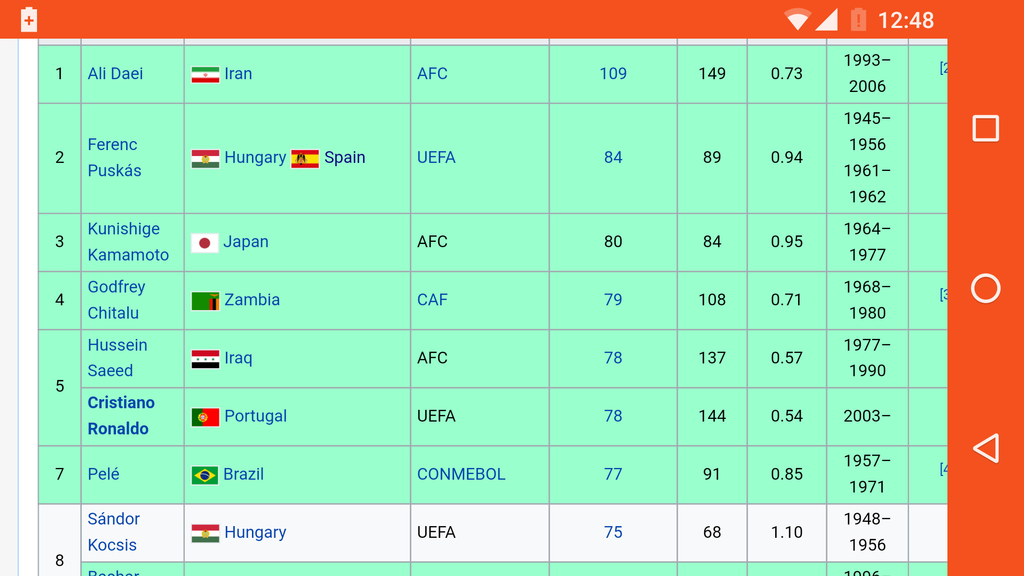The height and width of the screenshot is (576, 1024).
Task: Tap the Wi-Fi status icon
Action: click(797, 20)
